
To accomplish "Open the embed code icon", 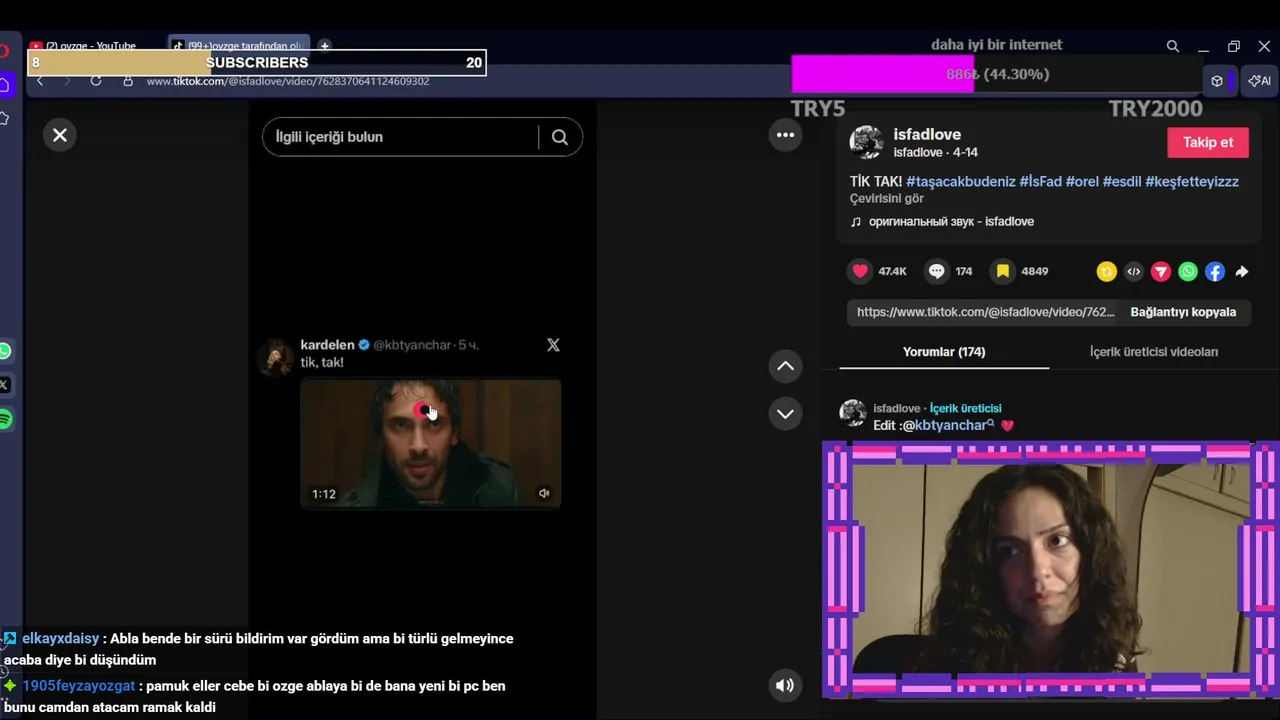I will click(x=1133, y=271).
